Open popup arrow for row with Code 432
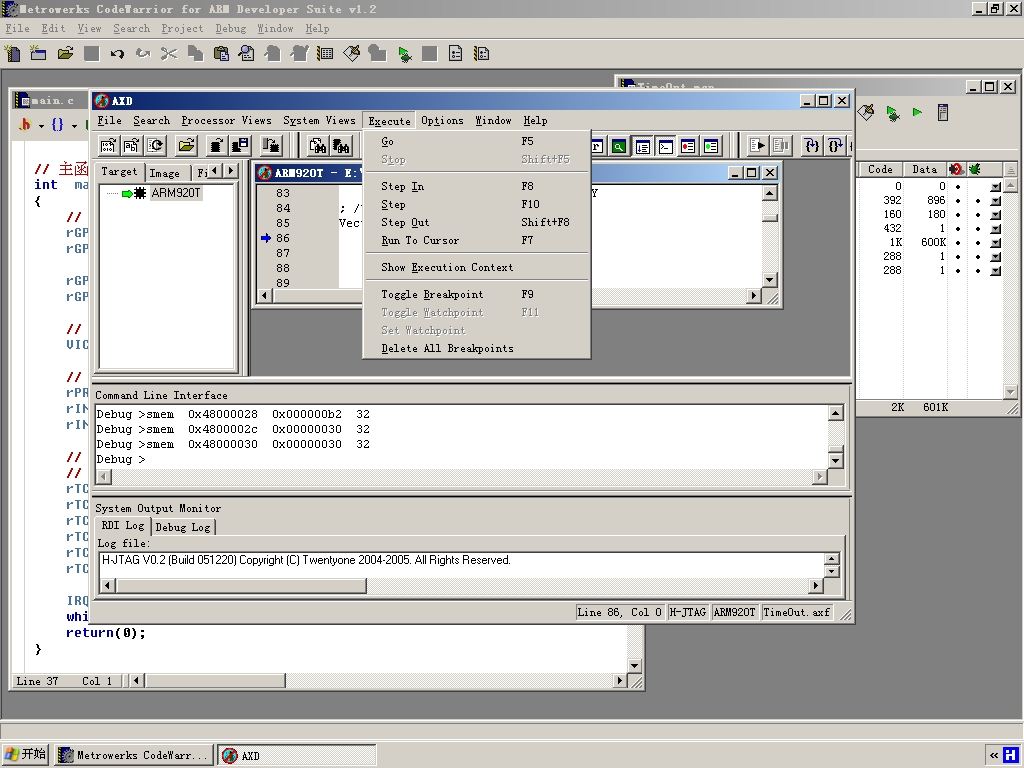Viewport: 1024px width, 768px height. point(996,229)
